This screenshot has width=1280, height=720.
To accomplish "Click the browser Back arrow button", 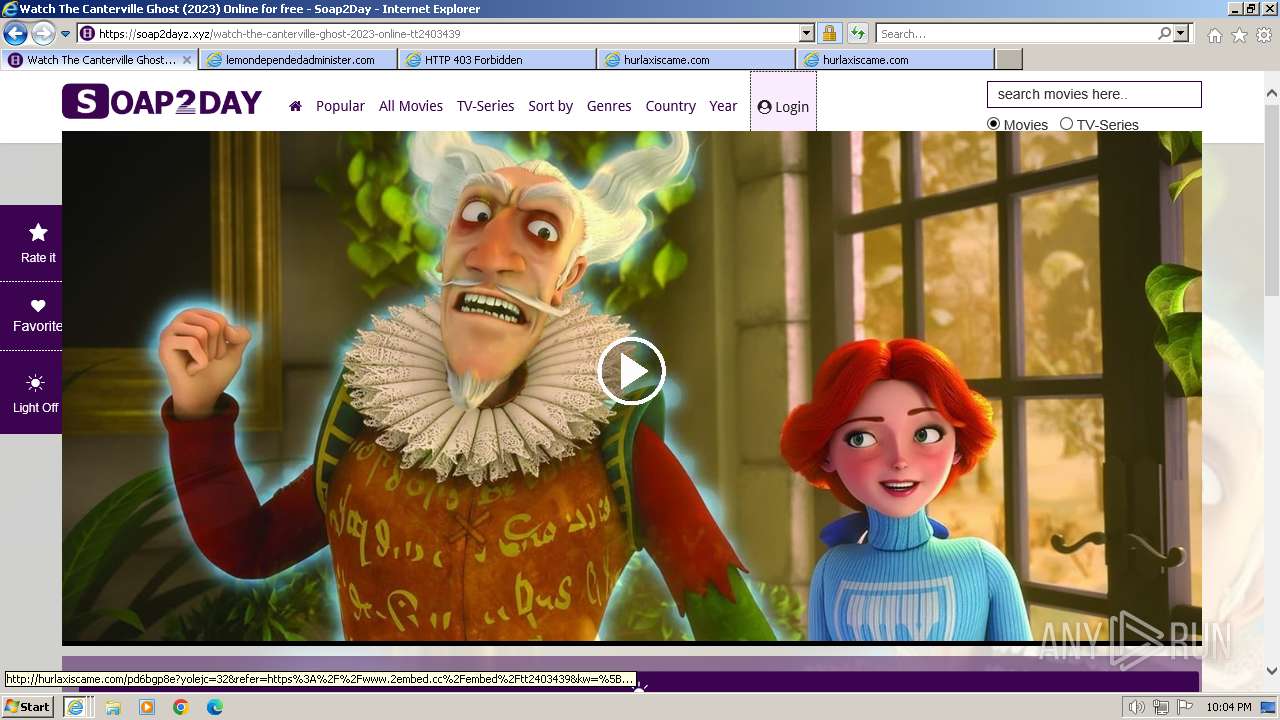I will click(16, 33).
